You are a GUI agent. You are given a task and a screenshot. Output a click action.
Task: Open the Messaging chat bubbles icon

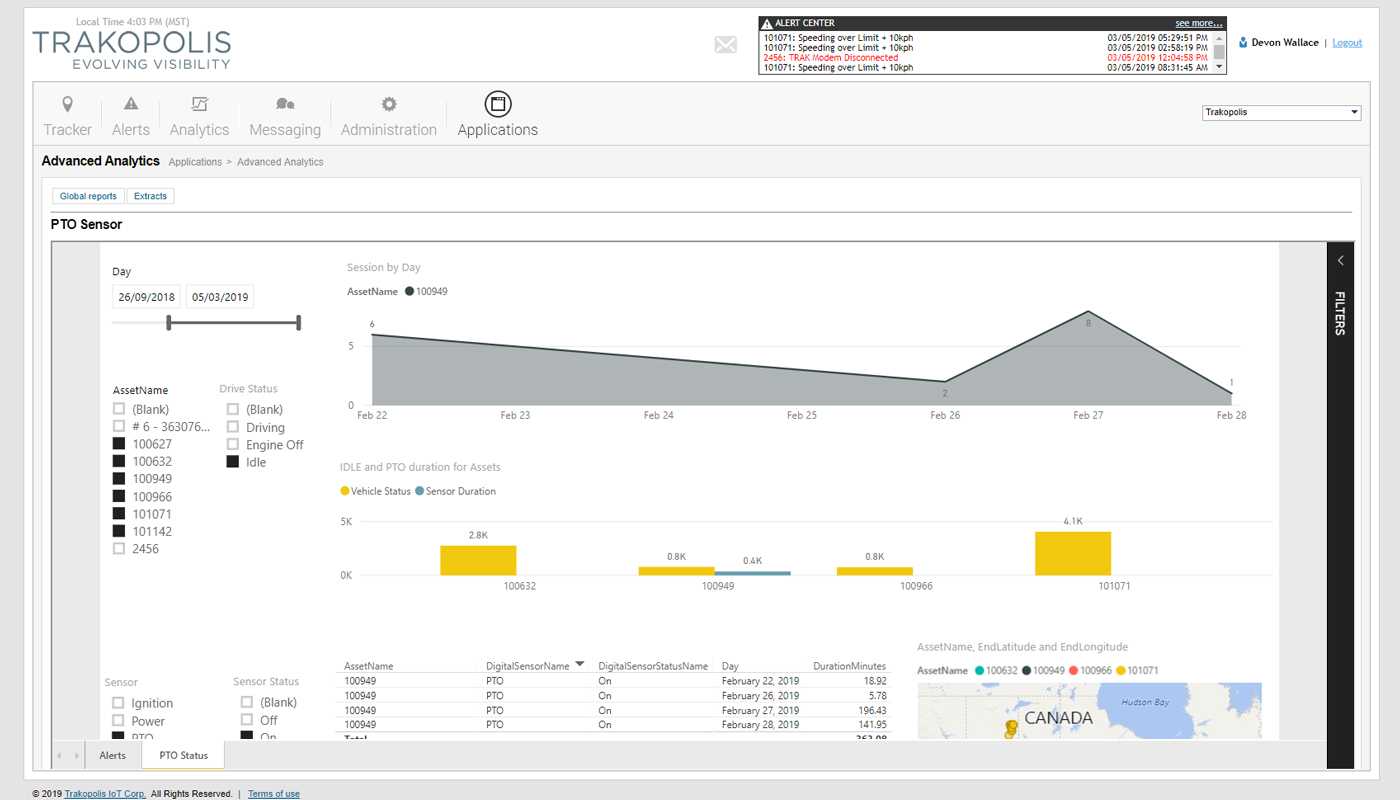click(x=285, y=104)
